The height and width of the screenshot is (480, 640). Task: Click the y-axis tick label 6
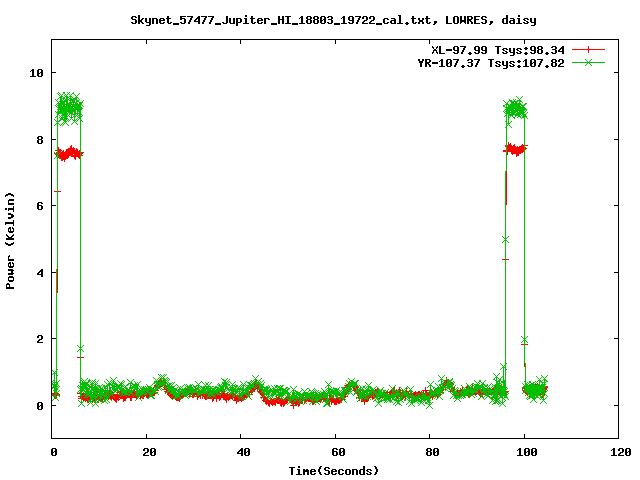point(40,206)
